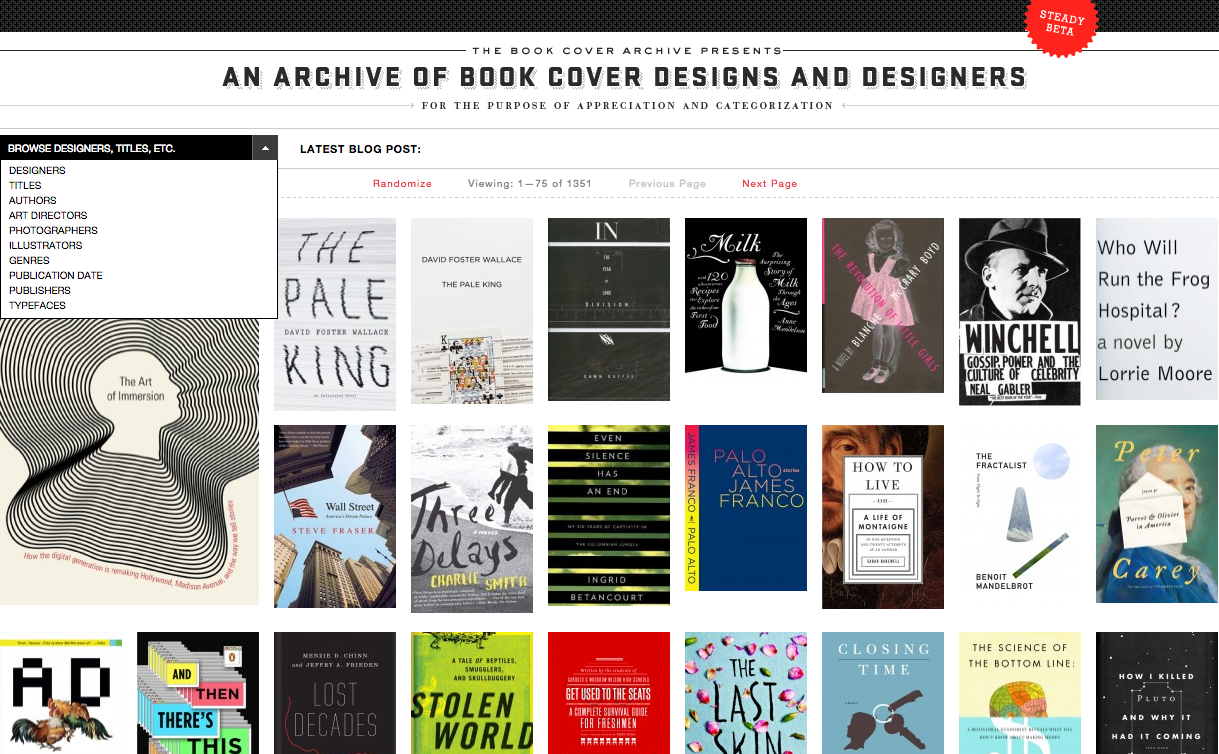Screen dimensions: 1219x754
Task: Choose Illustrators from the browse menu
Action: click(46, 245)
